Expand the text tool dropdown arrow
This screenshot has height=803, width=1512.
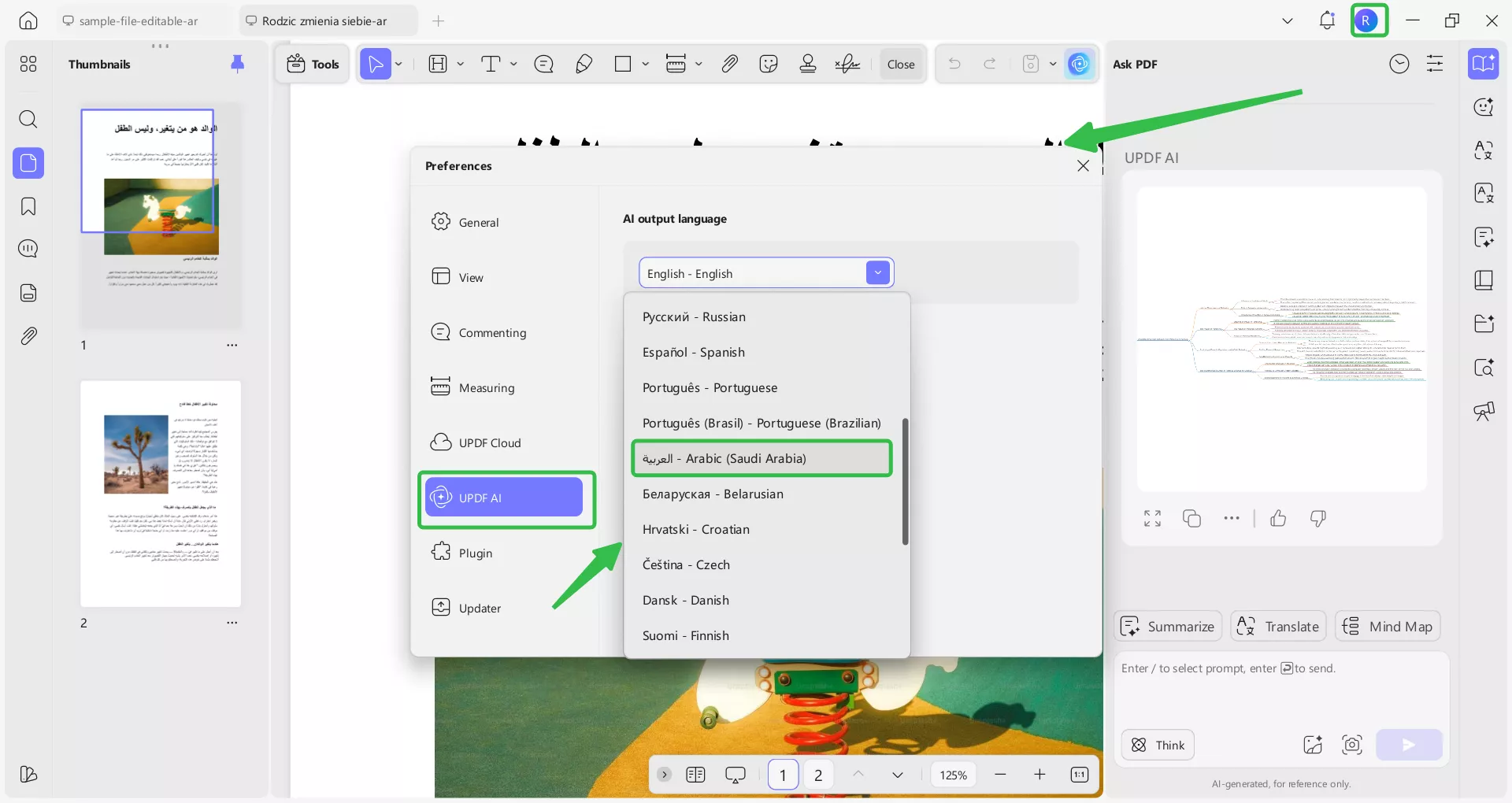pos(513,64)
